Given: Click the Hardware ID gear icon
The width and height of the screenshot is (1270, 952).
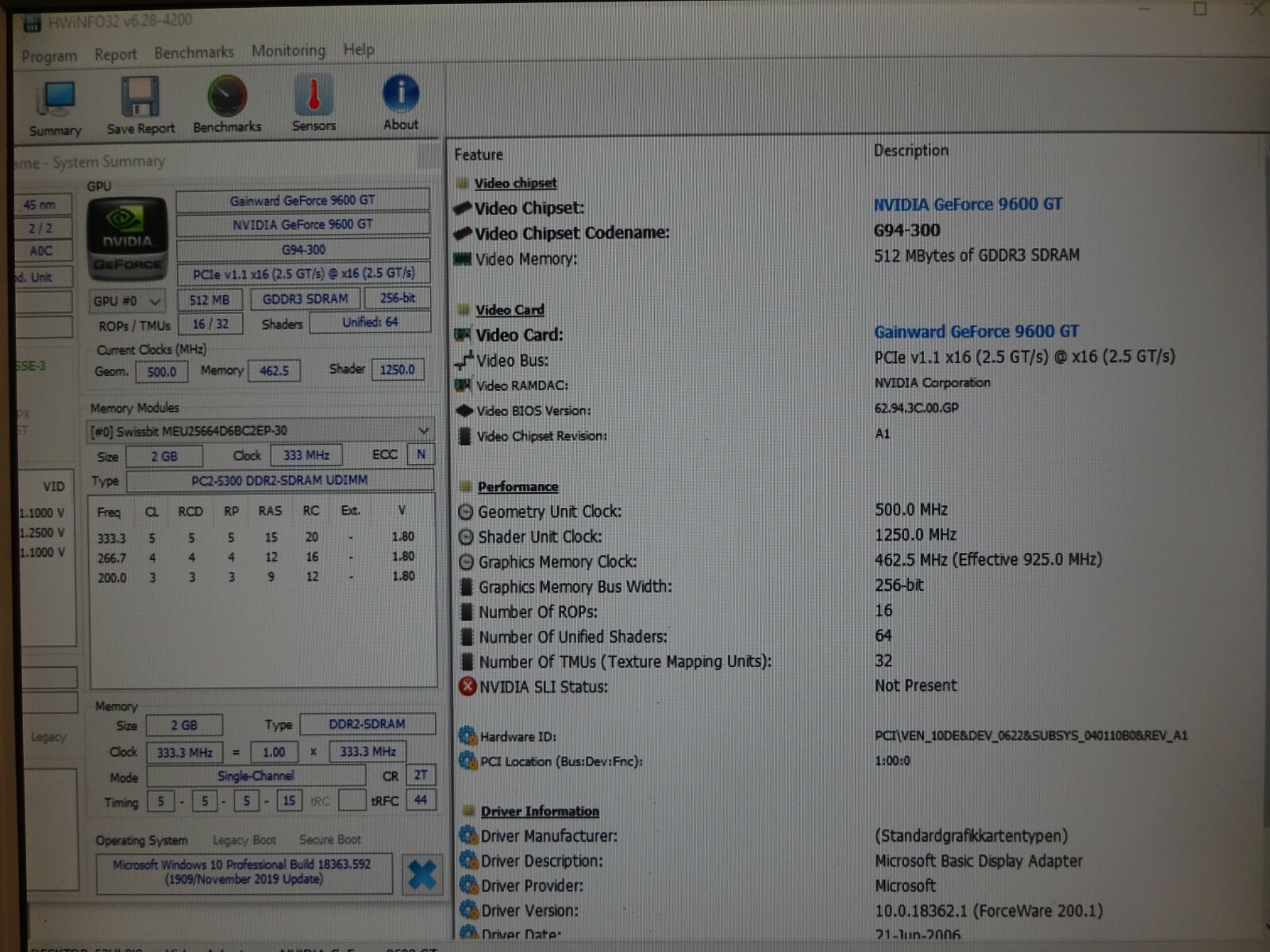Looking at the screenshot, I should 468,736.
